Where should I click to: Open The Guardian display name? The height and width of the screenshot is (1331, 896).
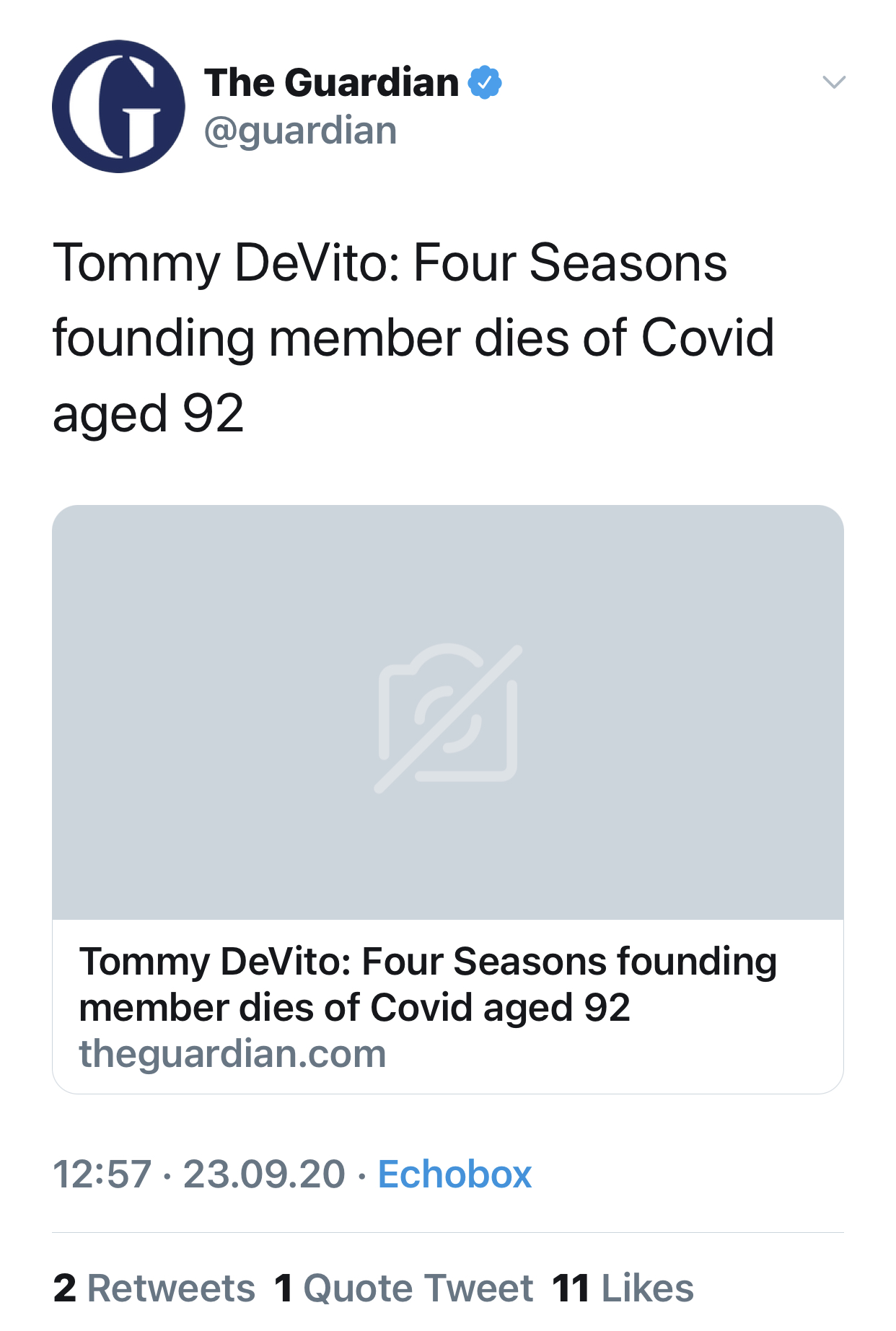pos(331,82)
